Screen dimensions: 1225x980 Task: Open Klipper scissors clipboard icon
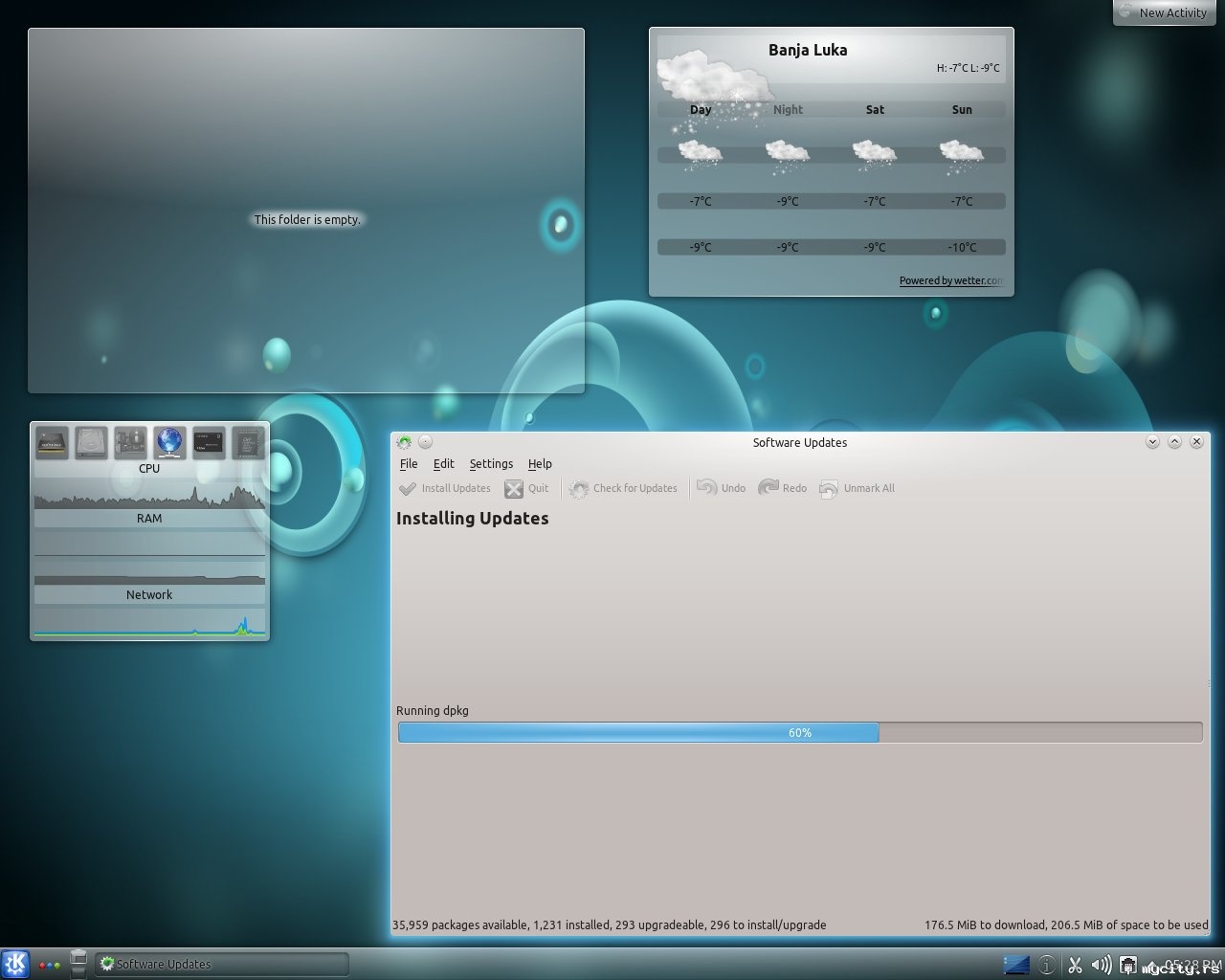[1075, 965]
